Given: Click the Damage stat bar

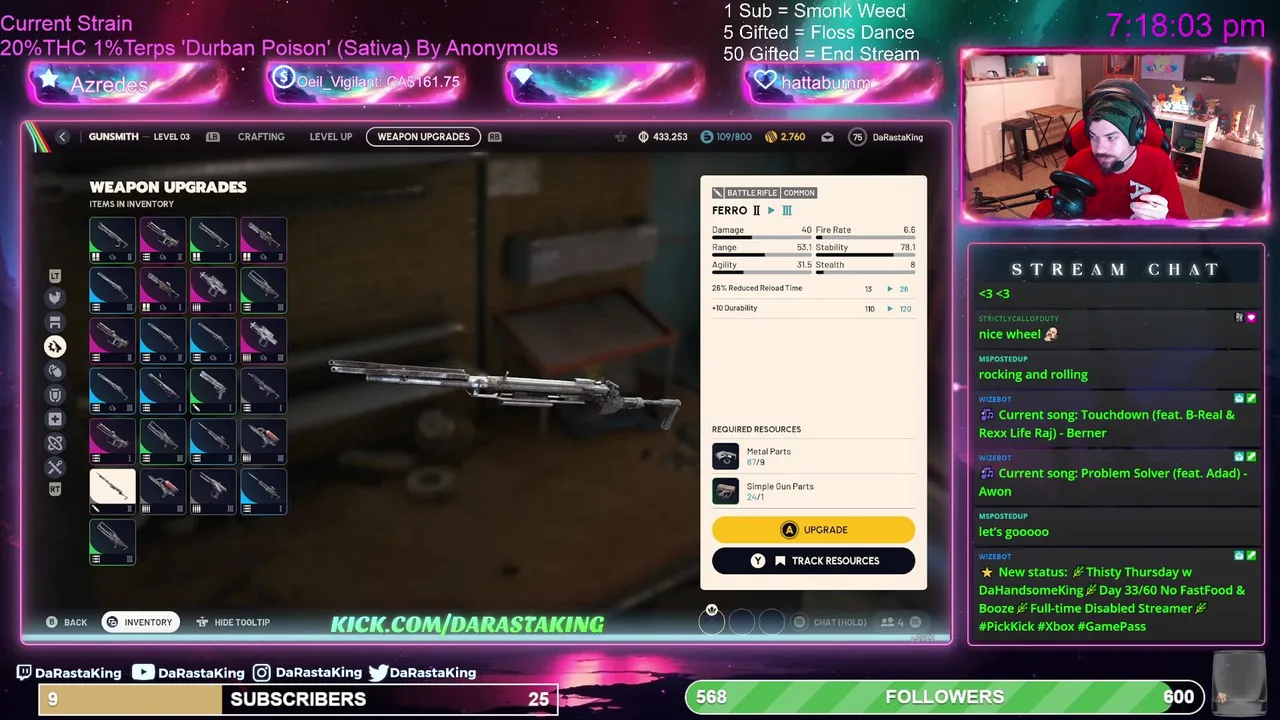Looking at the screenshot, I should (762, 238).
